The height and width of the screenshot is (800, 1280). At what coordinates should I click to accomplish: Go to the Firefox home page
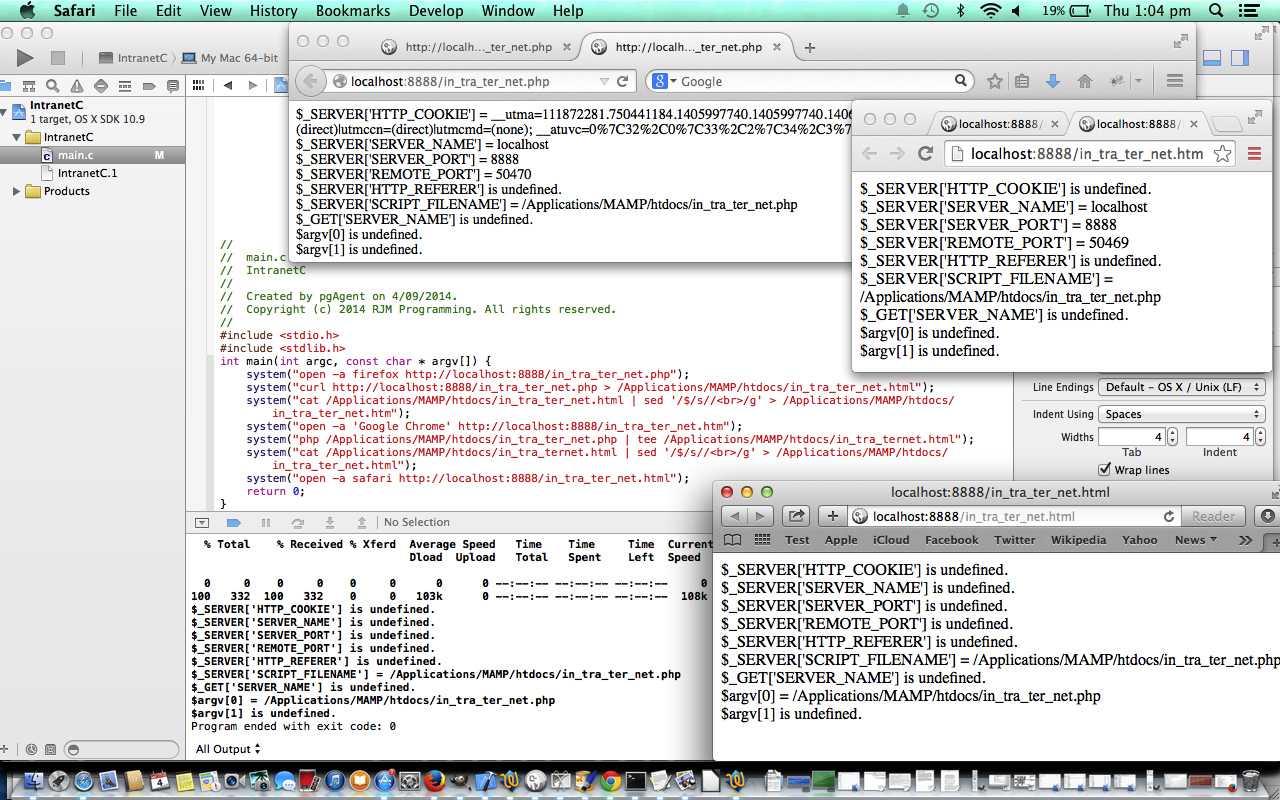coord(1084,81)
